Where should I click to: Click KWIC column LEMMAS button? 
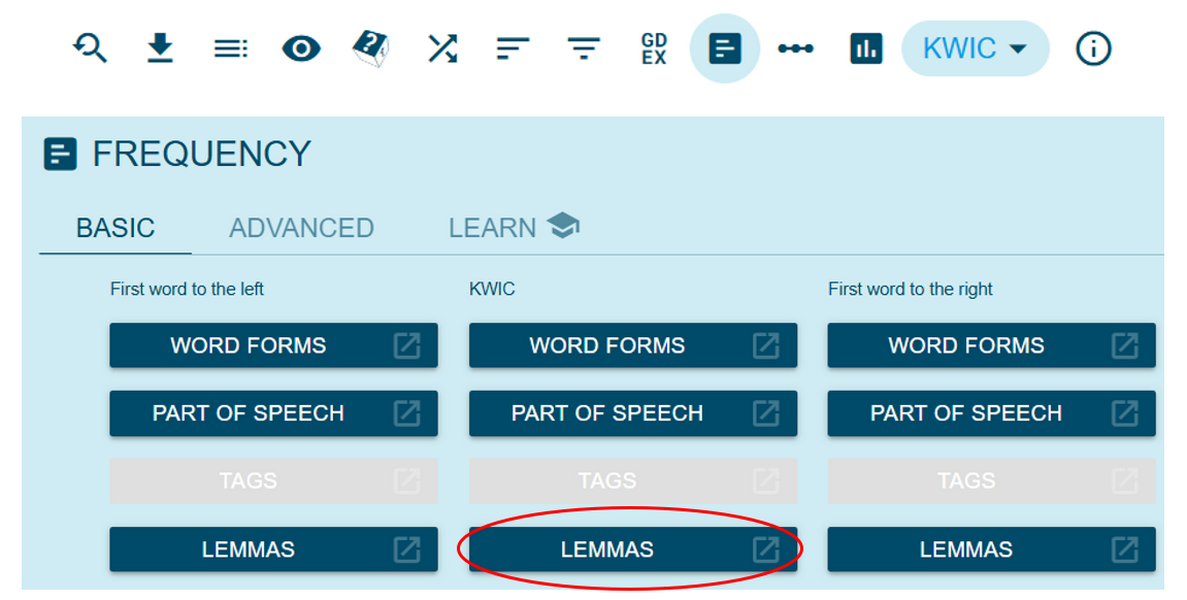point(607,549)
